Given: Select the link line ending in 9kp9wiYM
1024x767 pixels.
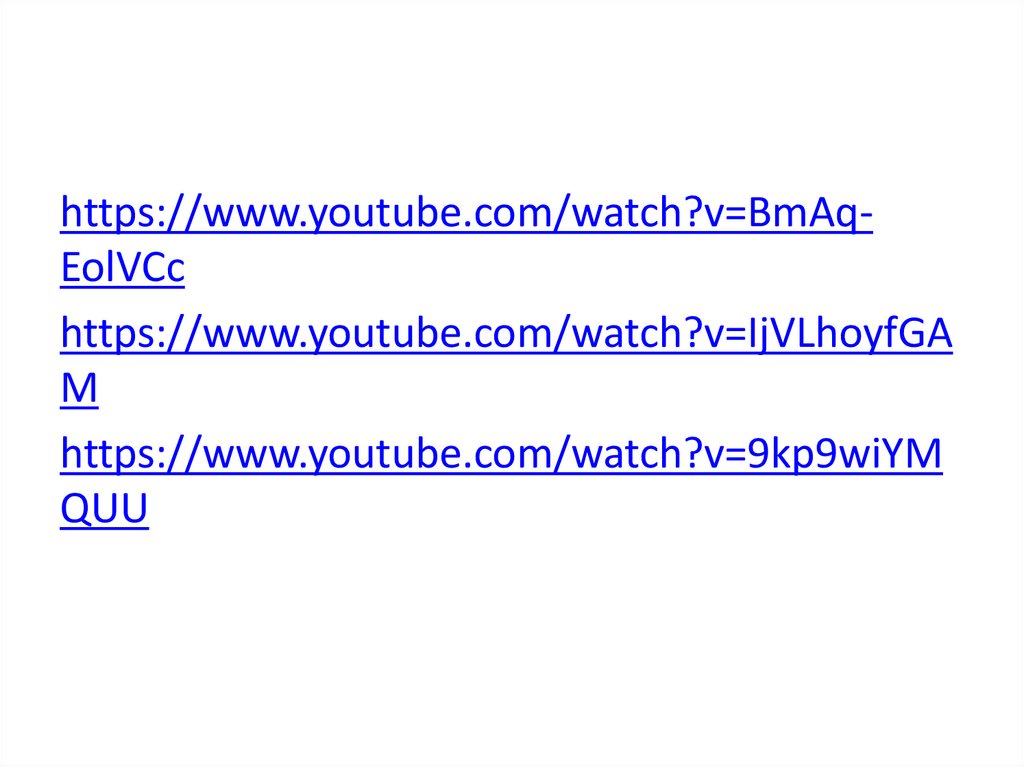Looking at the screenshot, I should pyautogui.click(x=501, y=455).
